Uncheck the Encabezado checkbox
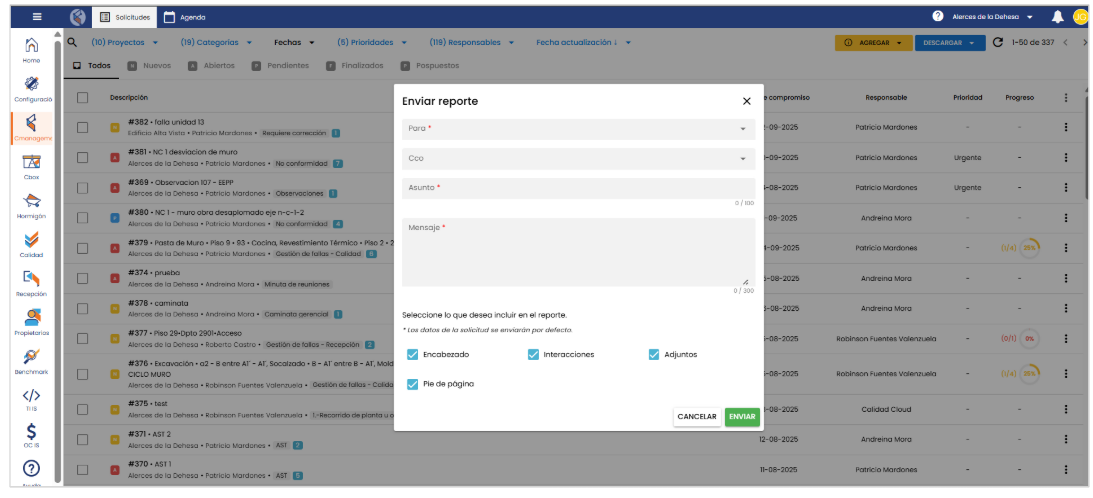This screenshot has height=498, width=1093. tap(412, 354)
